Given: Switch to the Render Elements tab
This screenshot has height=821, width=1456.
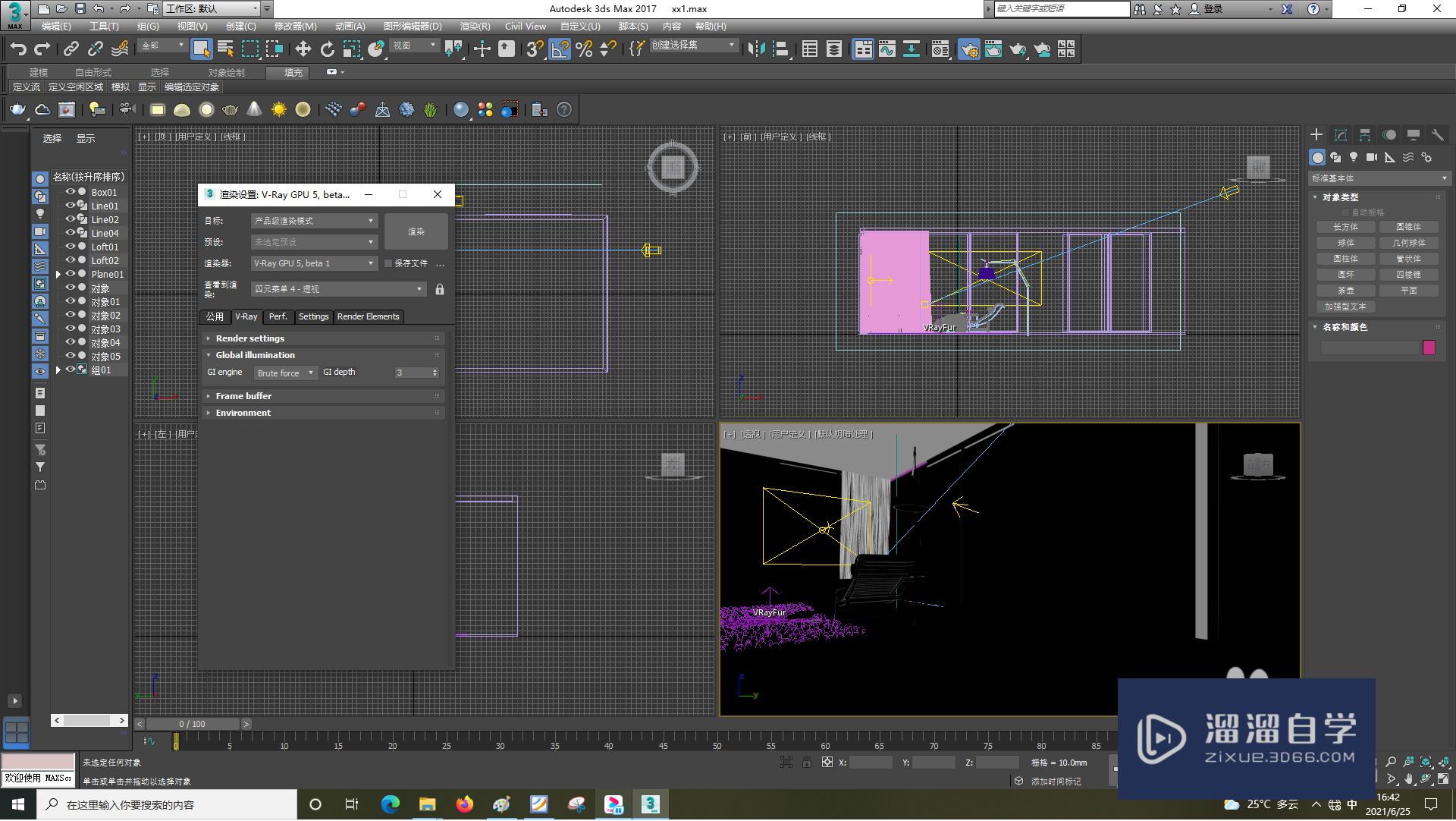Looking at the screenshot, I should [368, 316].
